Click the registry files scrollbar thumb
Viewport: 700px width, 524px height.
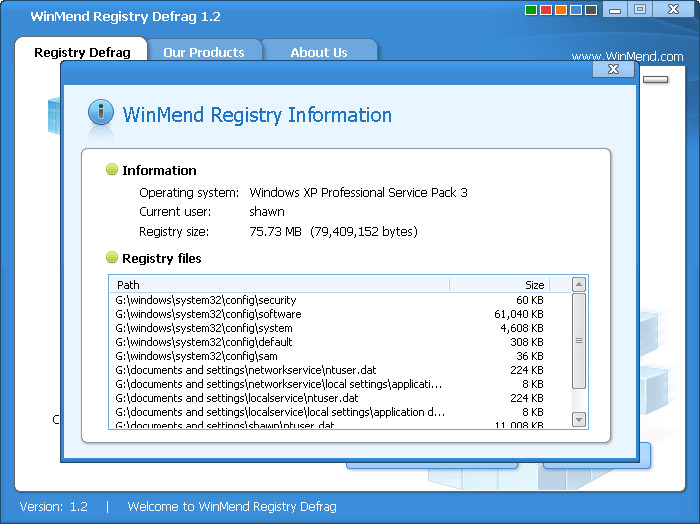[x=579, y=341]
